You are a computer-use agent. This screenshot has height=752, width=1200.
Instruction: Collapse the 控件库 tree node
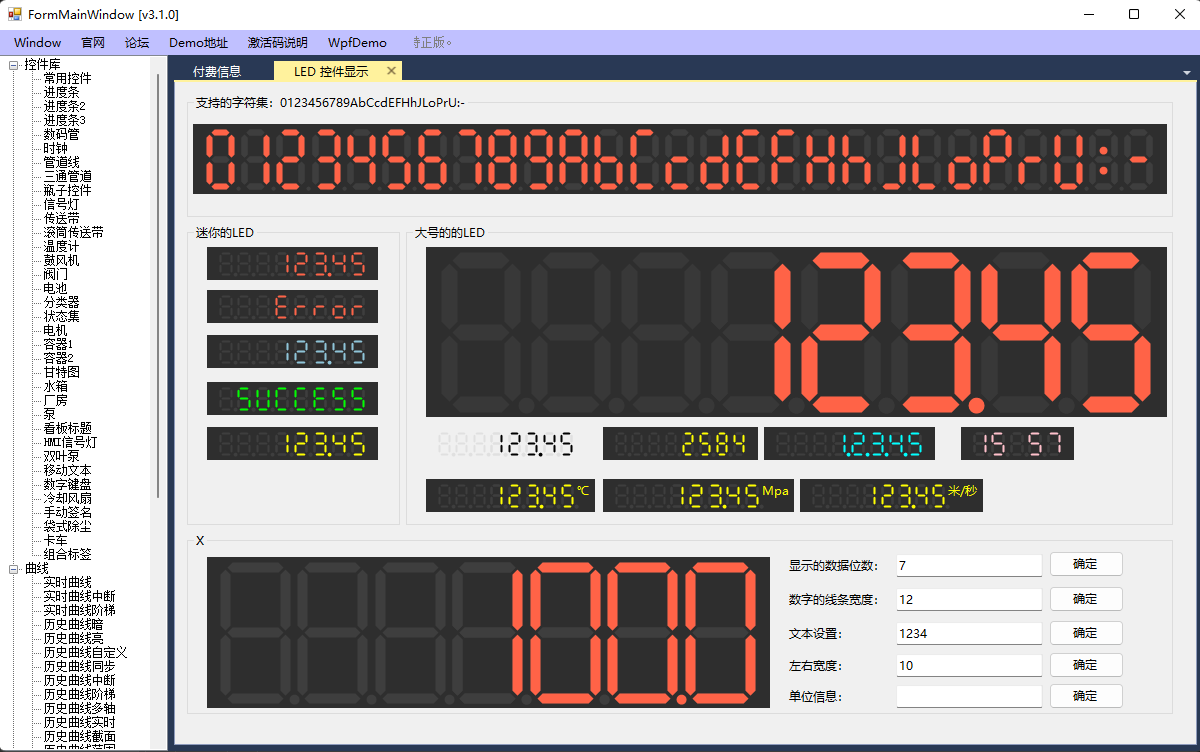(14, 65)
